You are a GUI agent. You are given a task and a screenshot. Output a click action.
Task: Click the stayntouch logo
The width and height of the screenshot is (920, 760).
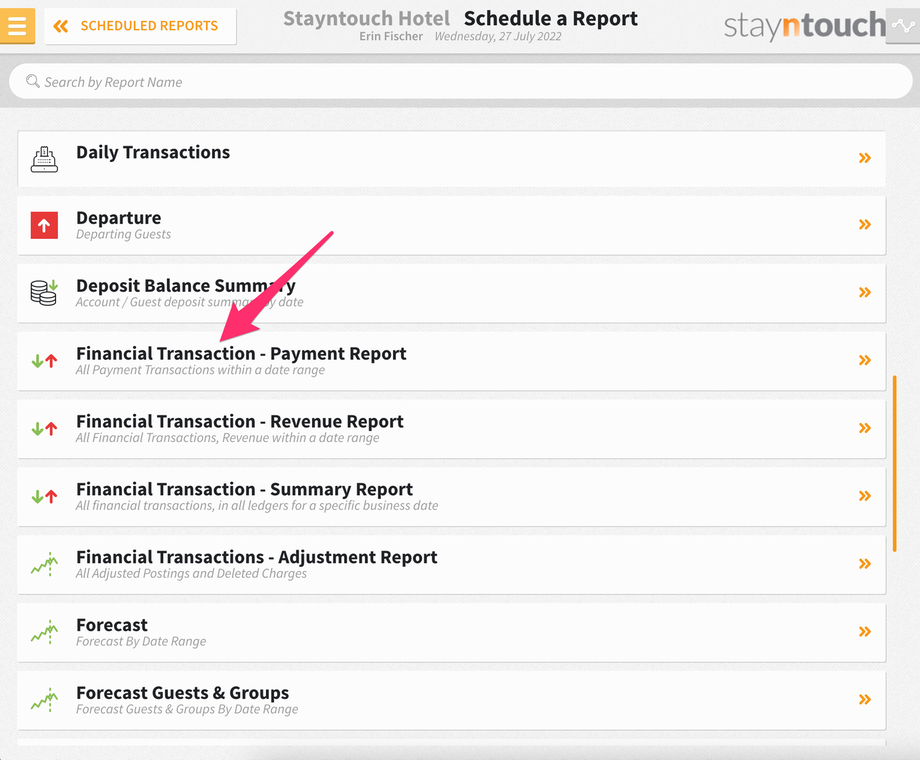coord(804,26)
